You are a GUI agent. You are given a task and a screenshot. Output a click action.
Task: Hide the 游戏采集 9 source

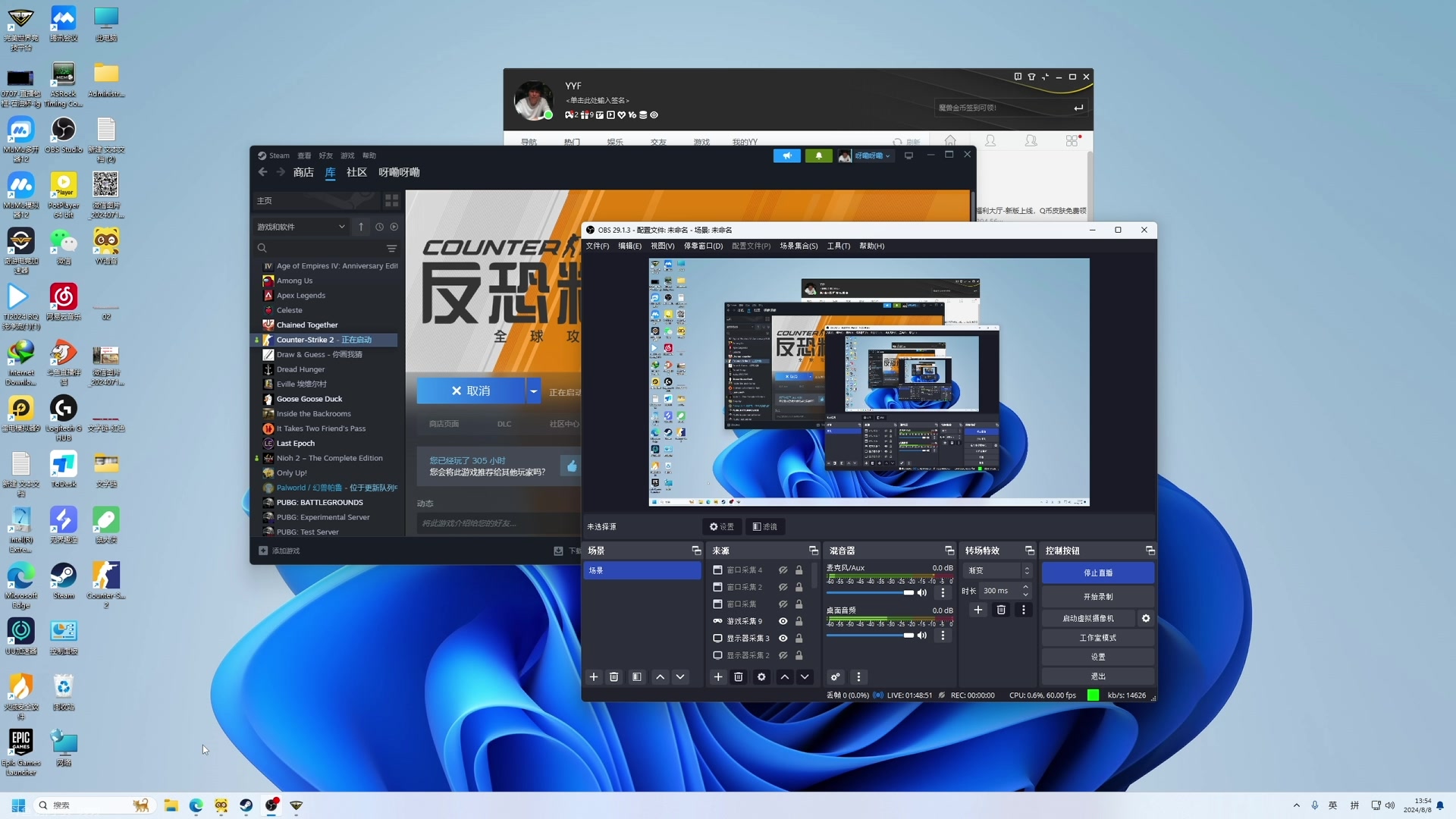(783, 622)
